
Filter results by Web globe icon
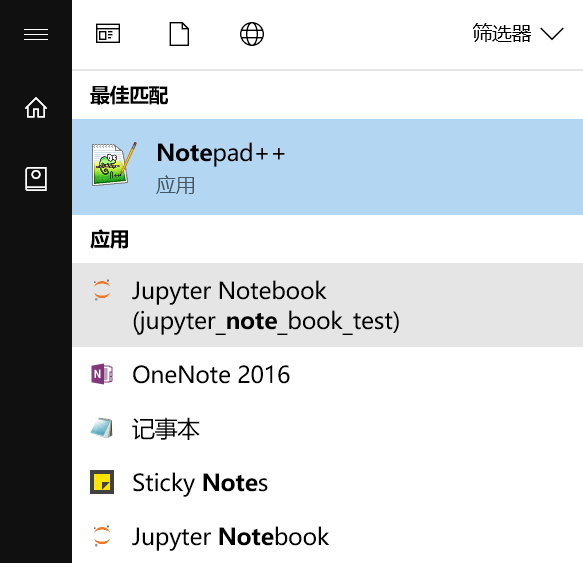[x=252, y=34]
